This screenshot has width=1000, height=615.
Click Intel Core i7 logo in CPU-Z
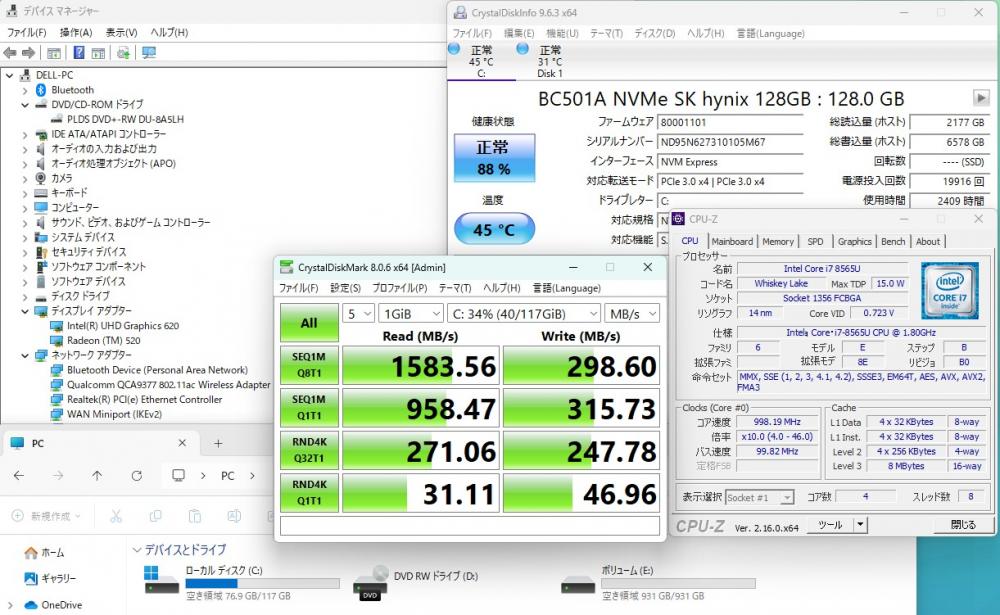tap(950, 291)
